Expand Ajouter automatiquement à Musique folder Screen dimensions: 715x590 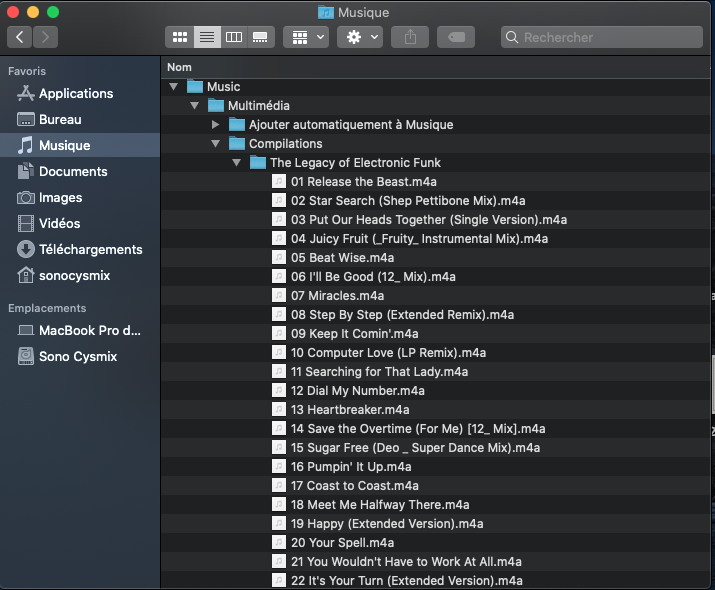216,125
